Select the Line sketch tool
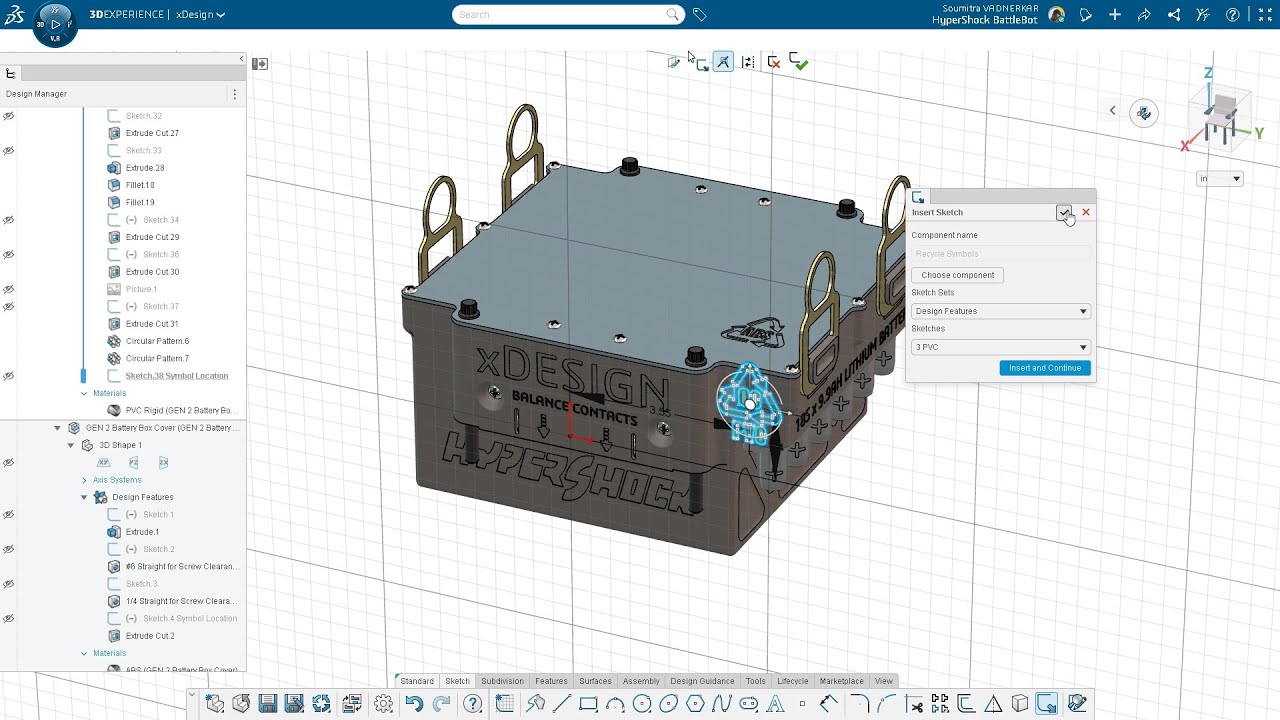 point(562,704)
